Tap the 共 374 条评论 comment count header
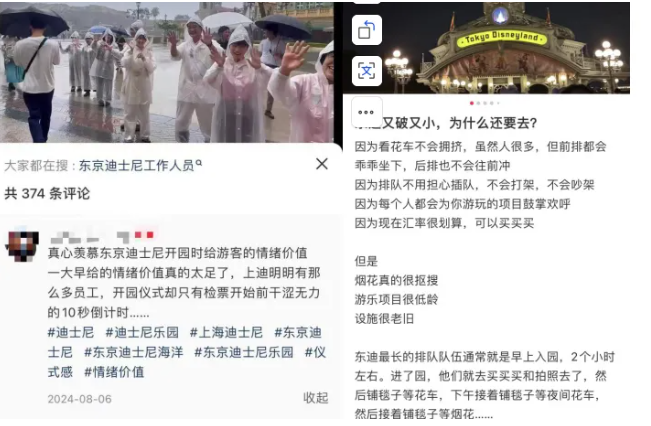 tap(47, 193)
